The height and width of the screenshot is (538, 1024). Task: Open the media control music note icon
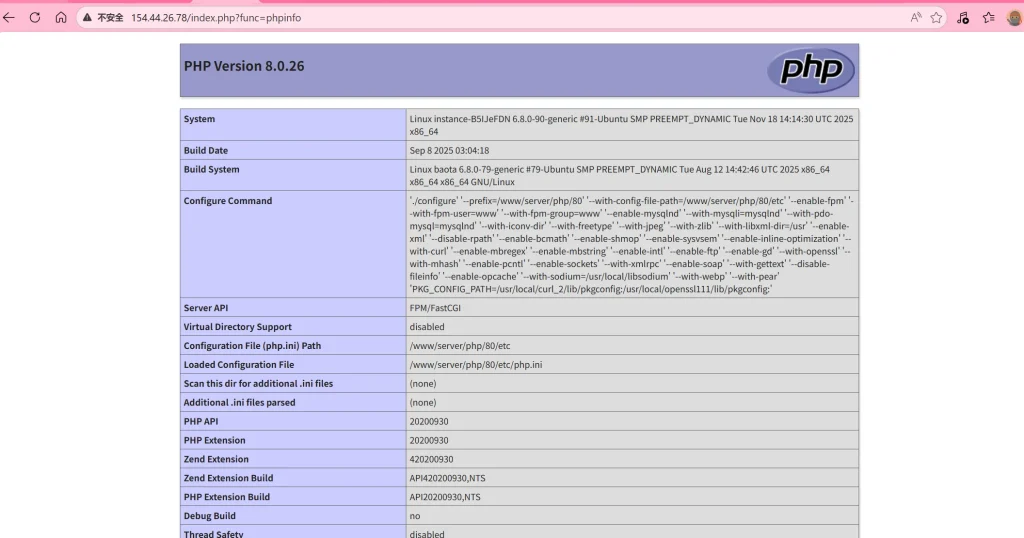[x=963, y=17]
